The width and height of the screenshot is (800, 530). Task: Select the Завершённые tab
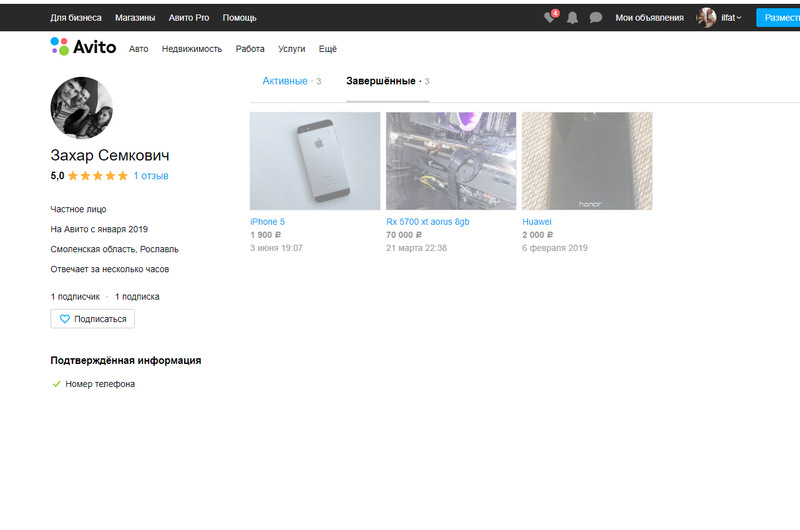click(x=381, y=81)
